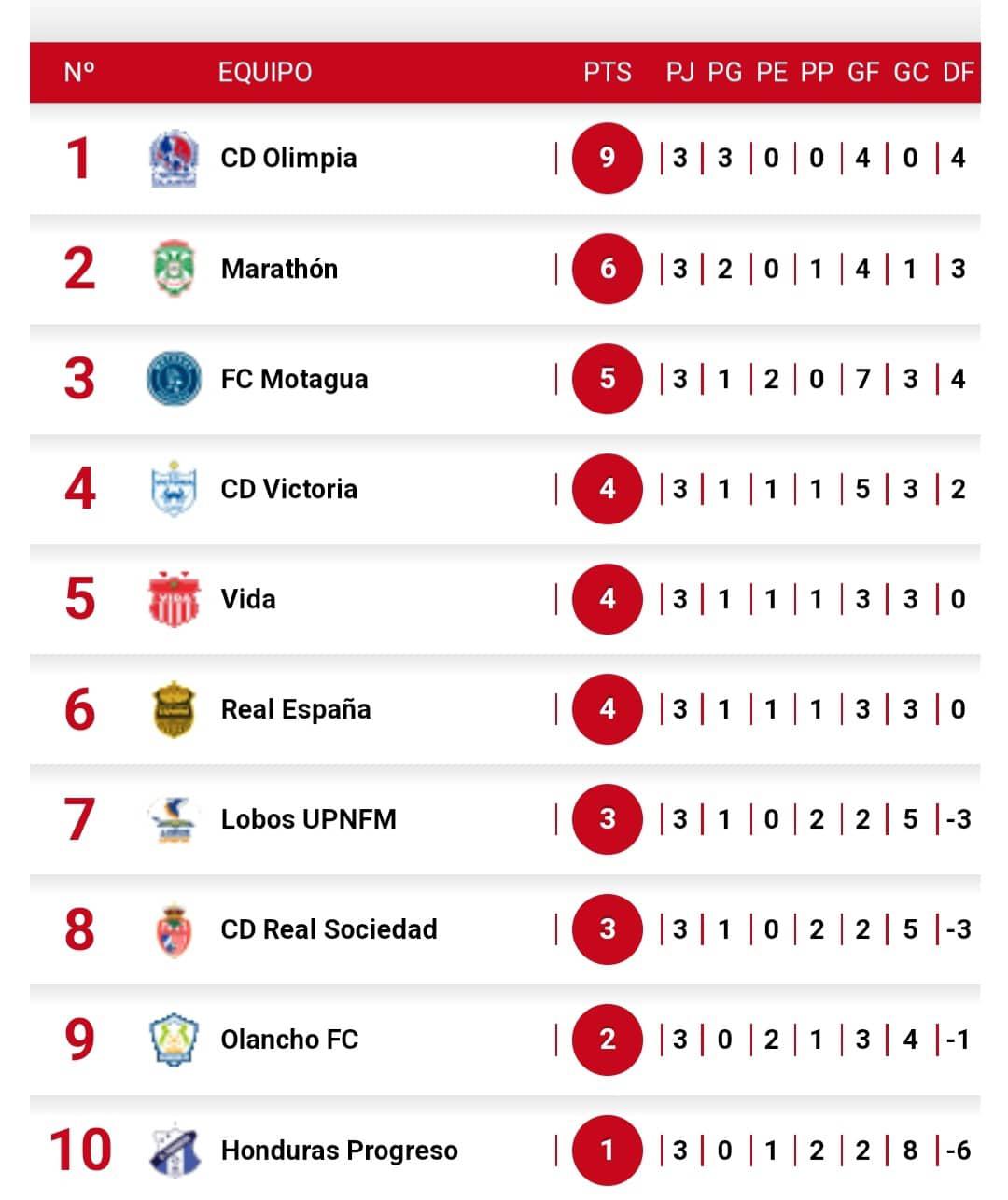Click the GF column header

coord(863,72)
